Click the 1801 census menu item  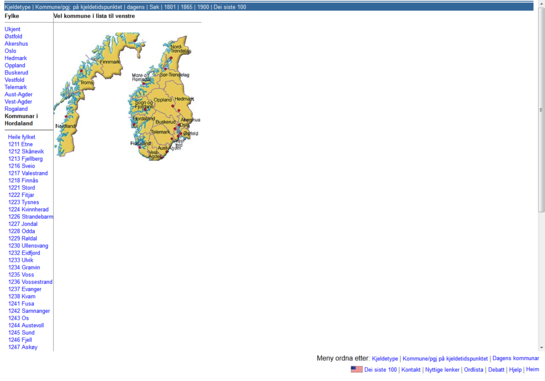click(170, 7)
